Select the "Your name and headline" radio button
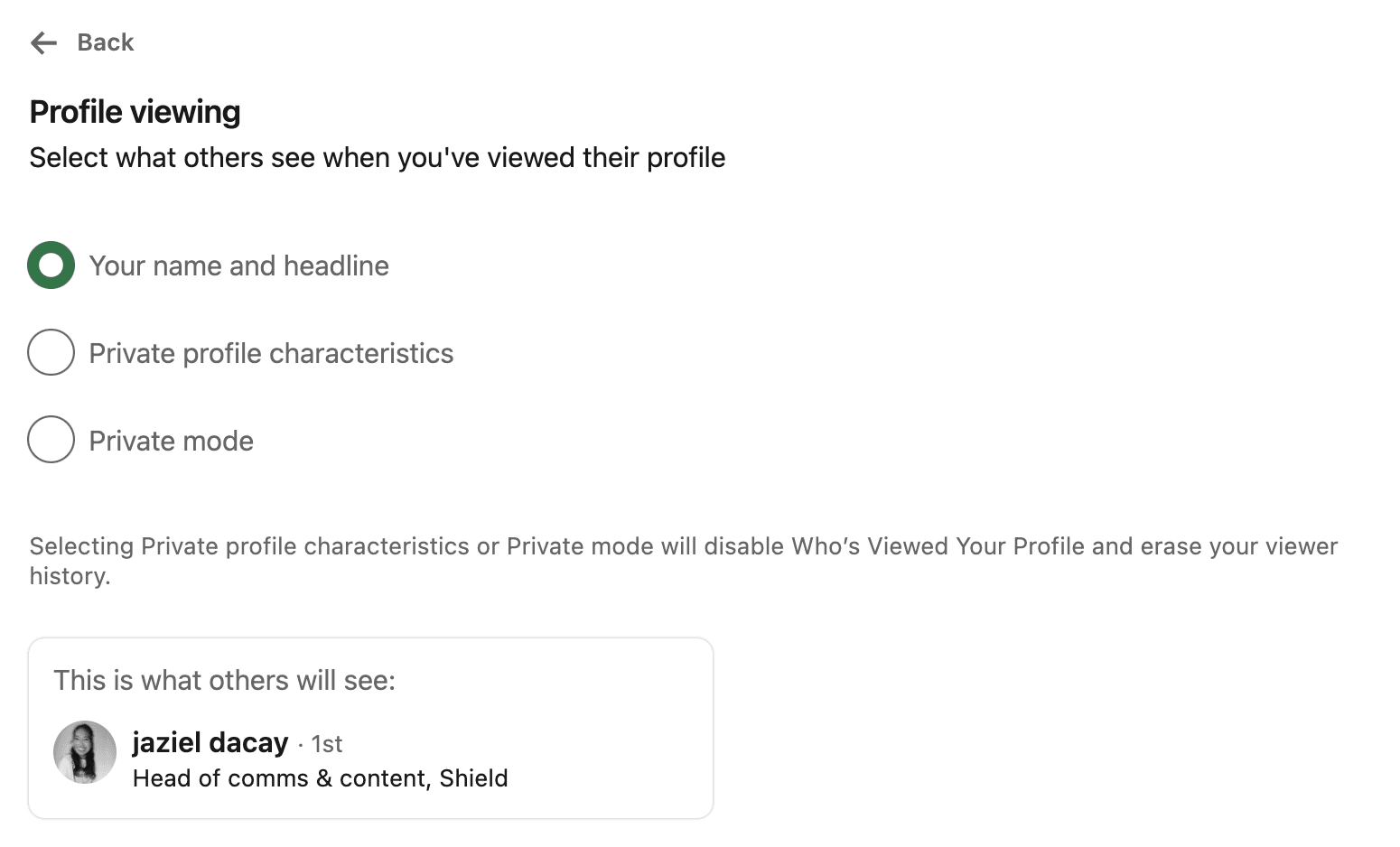Screen dimensions: 1400x847 51,265
